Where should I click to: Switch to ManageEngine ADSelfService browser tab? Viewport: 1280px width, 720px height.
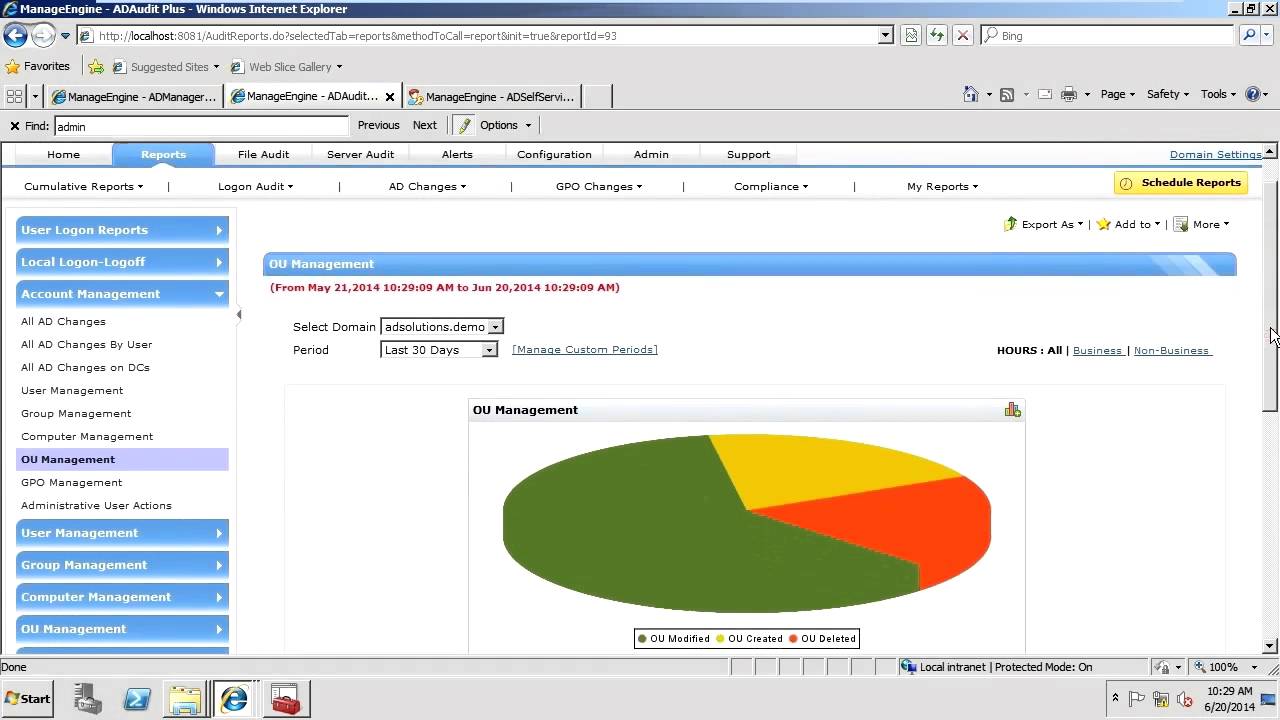point(491,97)
